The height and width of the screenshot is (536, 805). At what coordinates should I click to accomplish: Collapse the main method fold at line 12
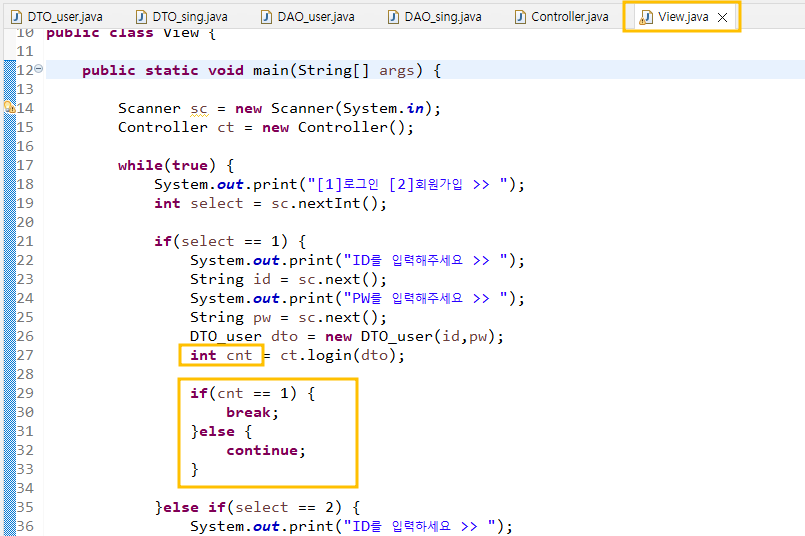[x=39, y=69]
